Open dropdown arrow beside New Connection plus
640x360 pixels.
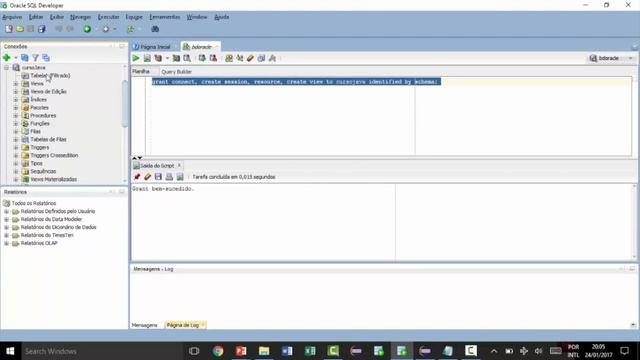tap(16, 58)
